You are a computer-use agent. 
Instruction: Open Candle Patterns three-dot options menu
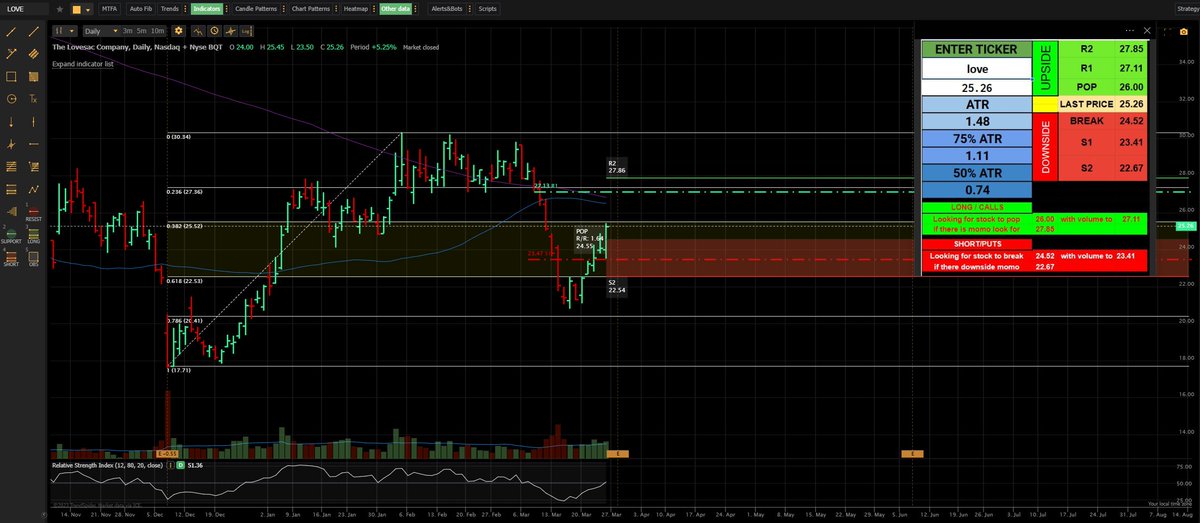[x=283, y=9]
